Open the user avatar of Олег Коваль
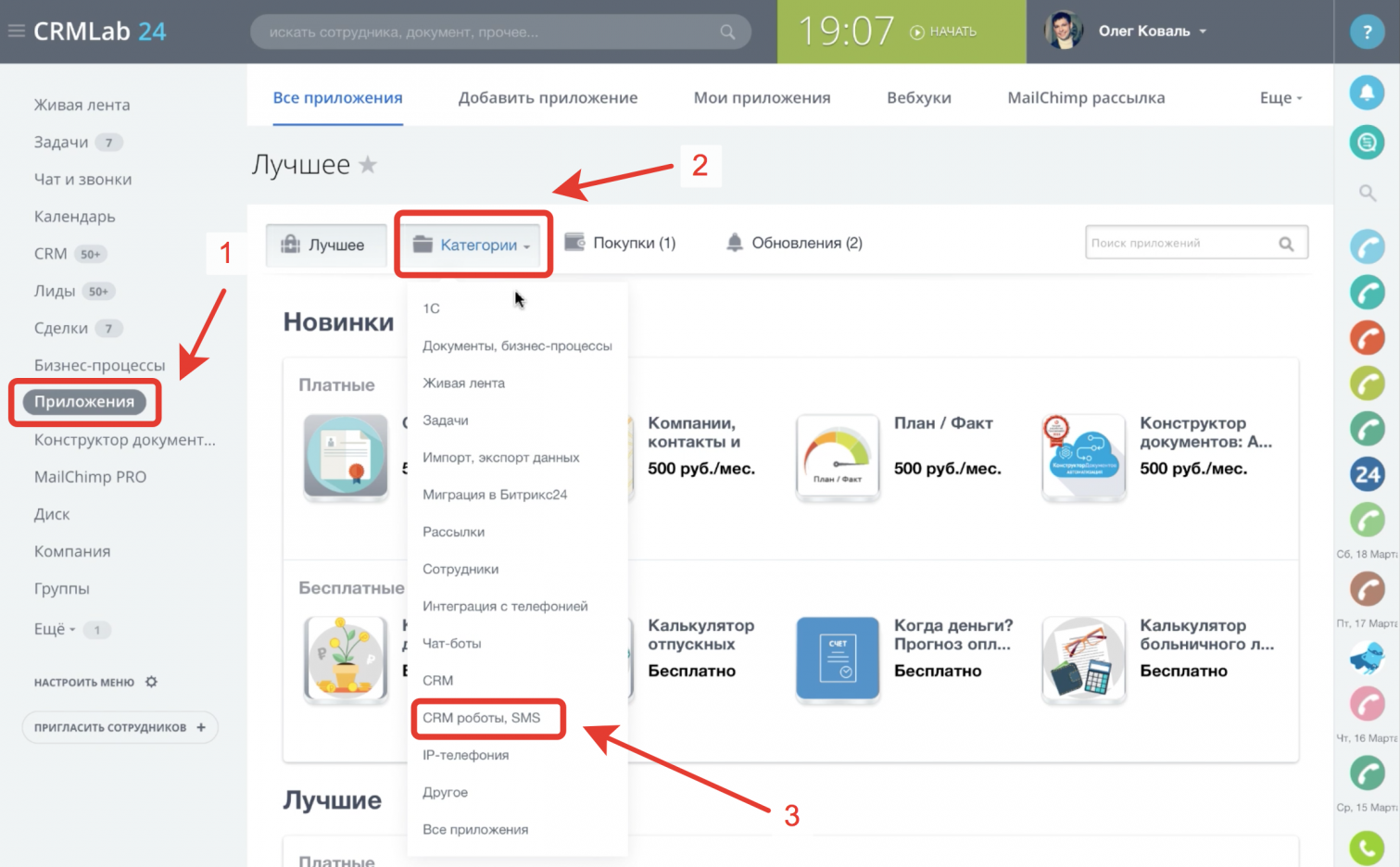Viewport: 1400px width, 867px height. (x=1064, y=31)
